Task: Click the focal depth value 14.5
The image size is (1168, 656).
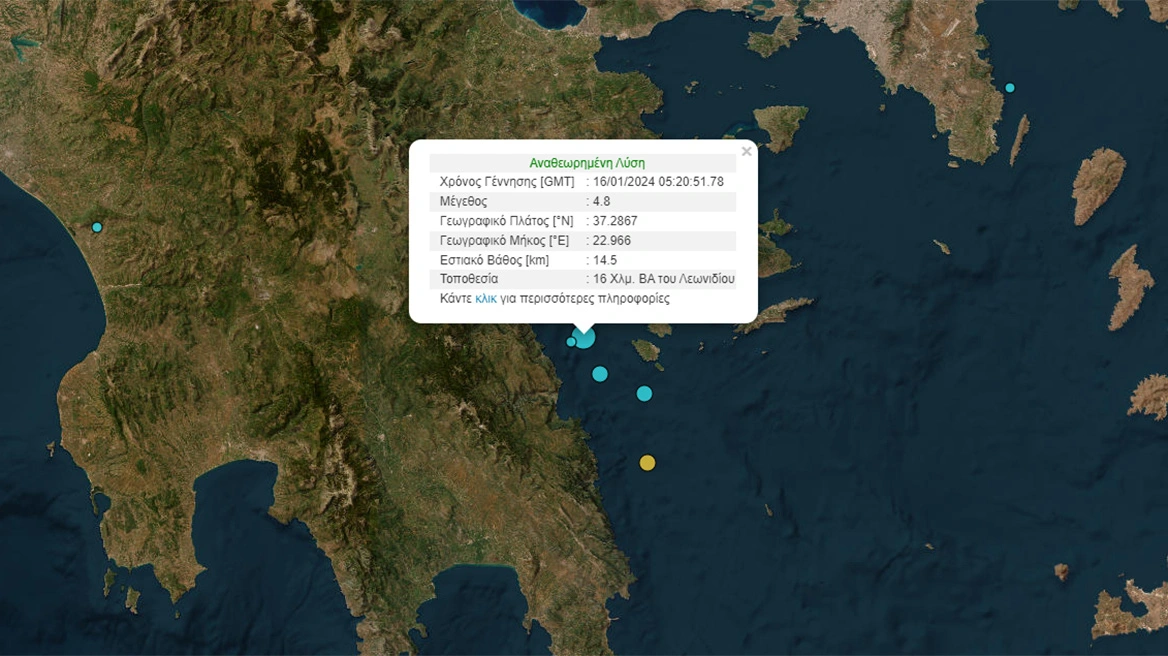Action: tap(605, 260)
